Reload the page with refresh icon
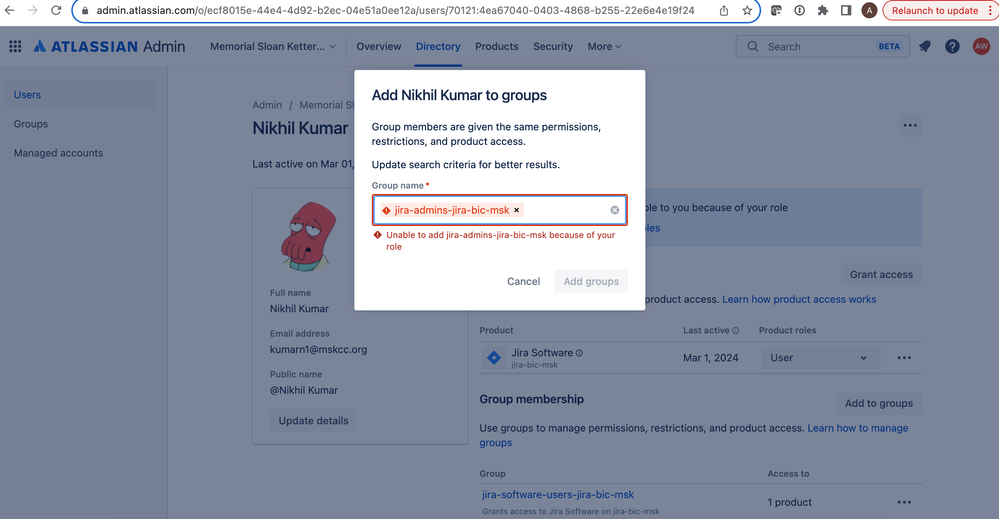 pos(56,10)
